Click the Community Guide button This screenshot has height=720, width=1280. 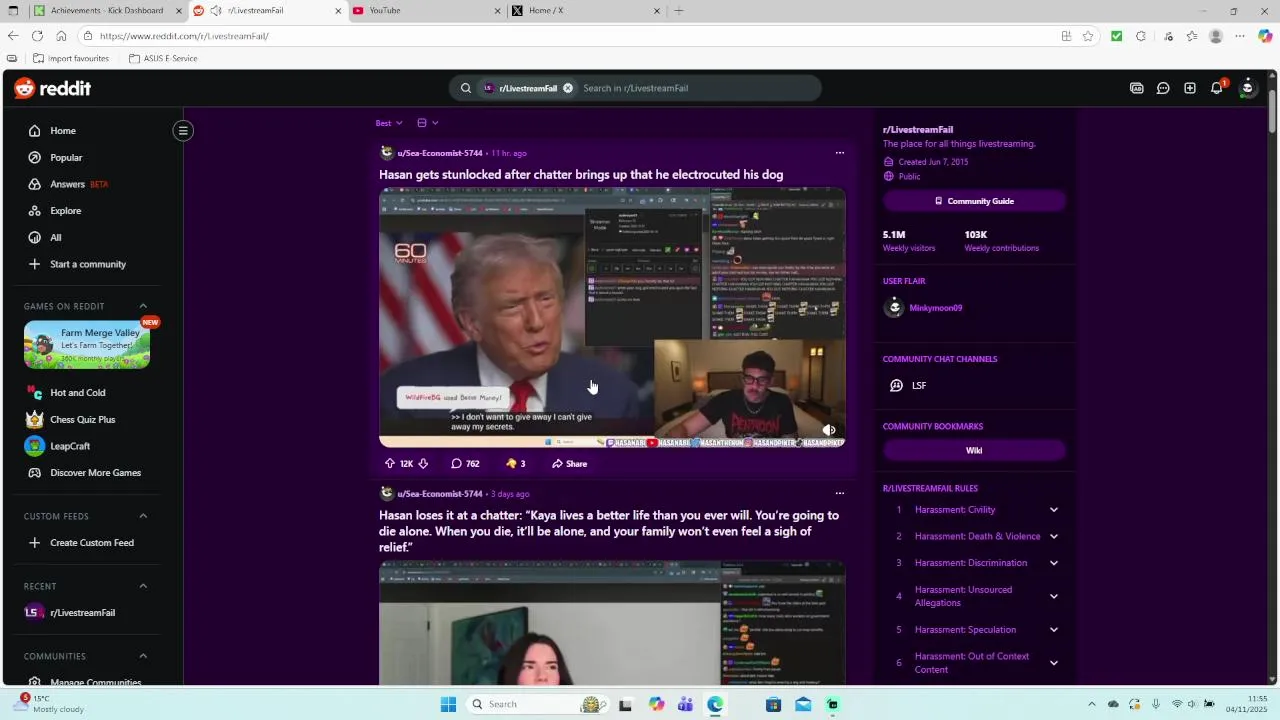coord(974,201)
